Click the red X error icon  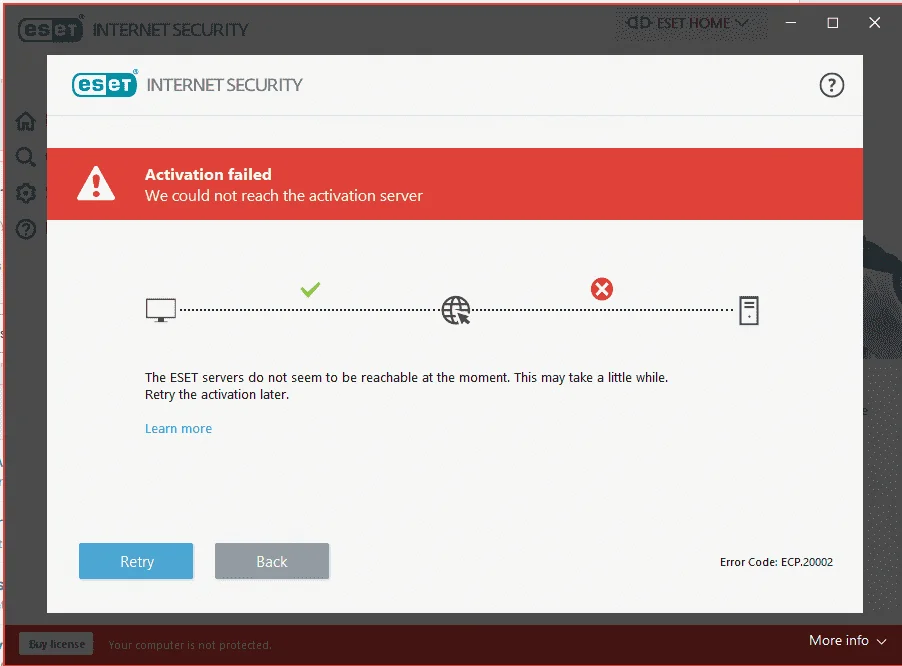[602, 289]
